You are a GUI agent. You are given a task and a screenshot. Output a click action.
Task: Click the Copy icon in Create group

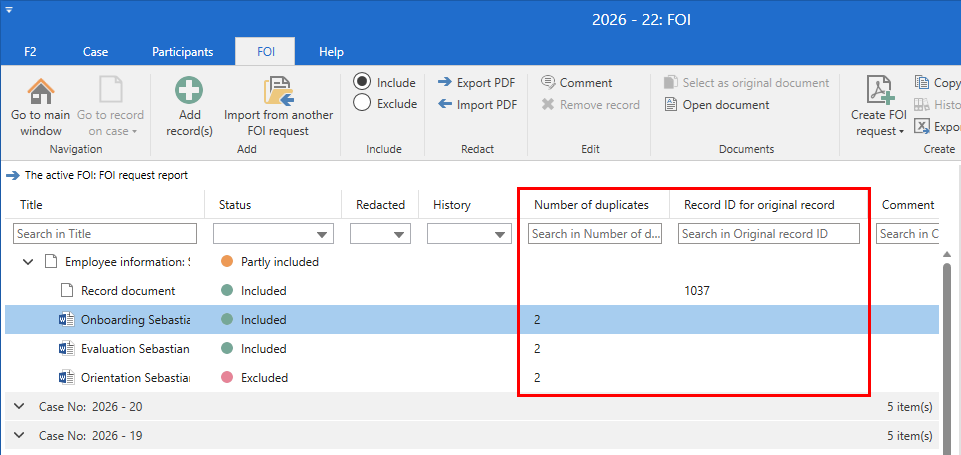coord(922,82)
